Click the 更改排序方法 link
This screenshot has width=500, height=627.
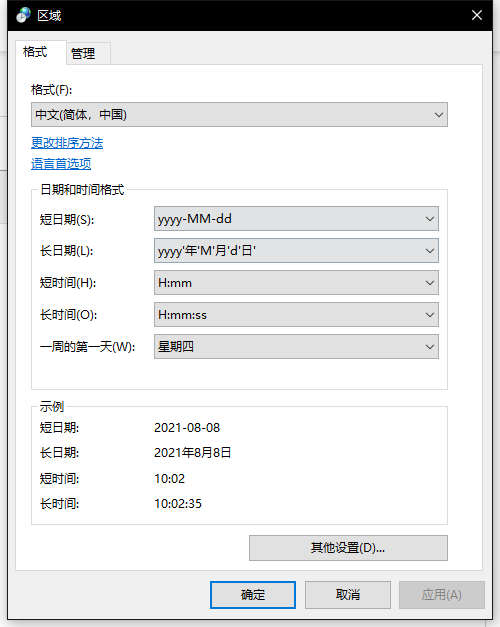coord(67,143)
